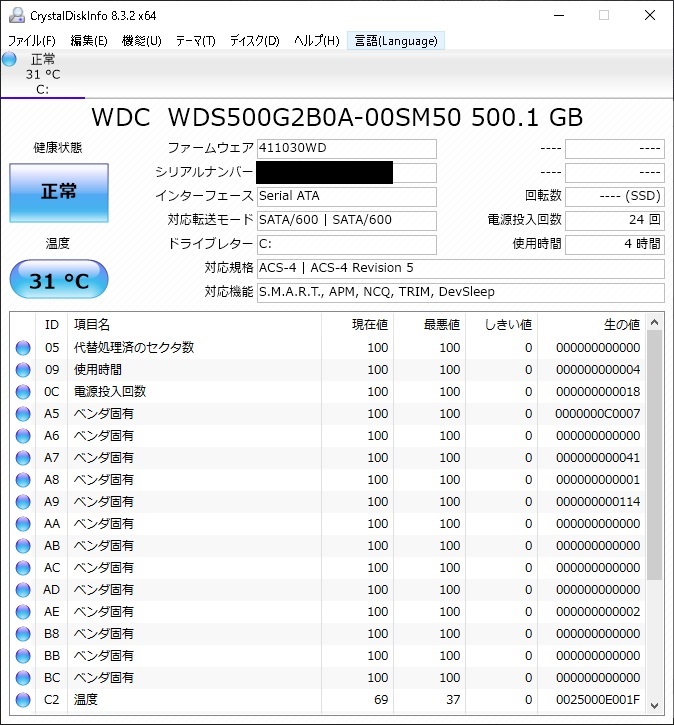Click raw value 0000000C0007
674x725 pixels.
tap(598, 414)
